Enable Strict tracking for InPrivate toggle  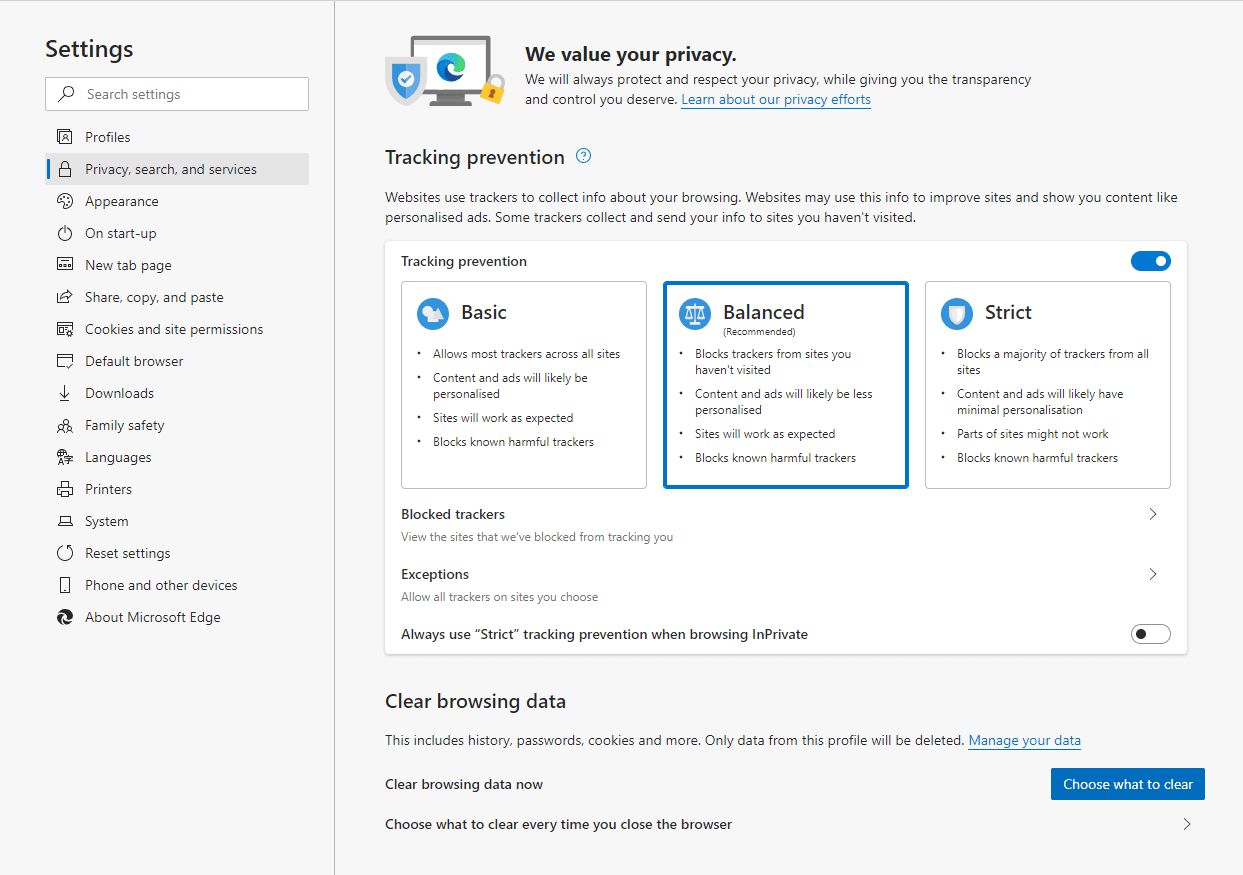[x=1150, y=634]
